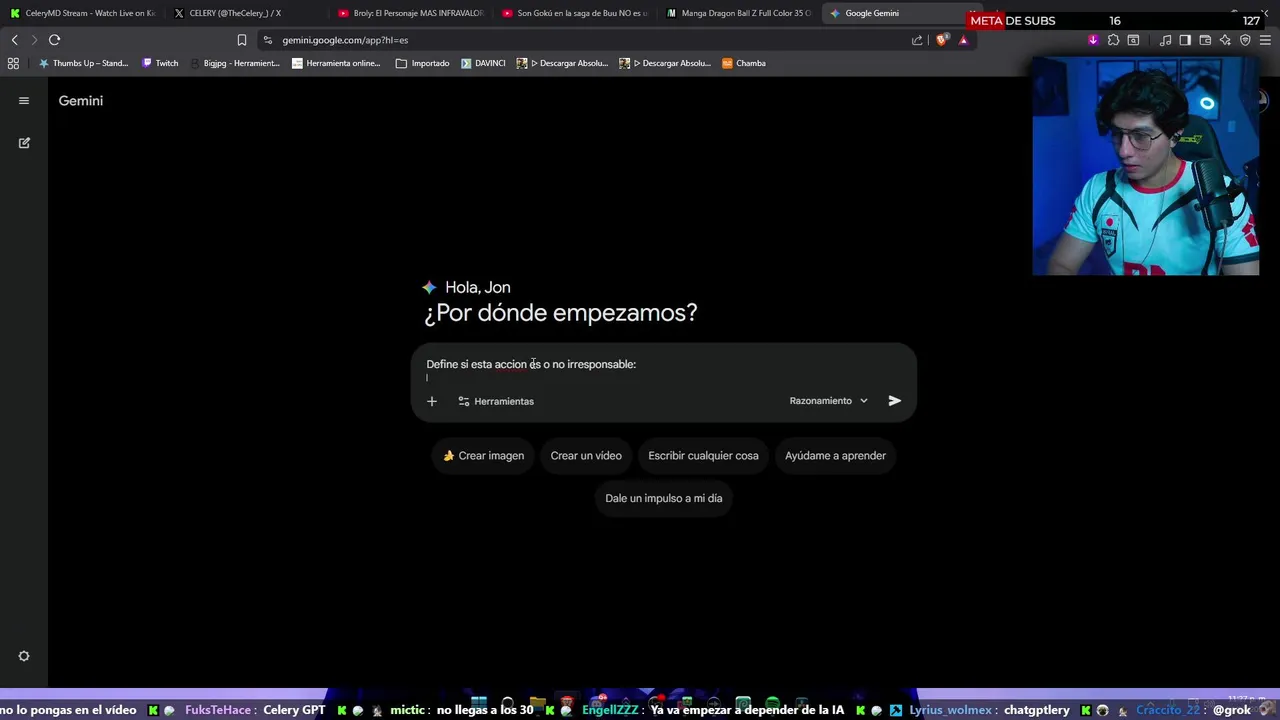The width and height of the screenshot is (1280, 720).
Task: Click the plus icon to add files
Action: click(432, 401)
